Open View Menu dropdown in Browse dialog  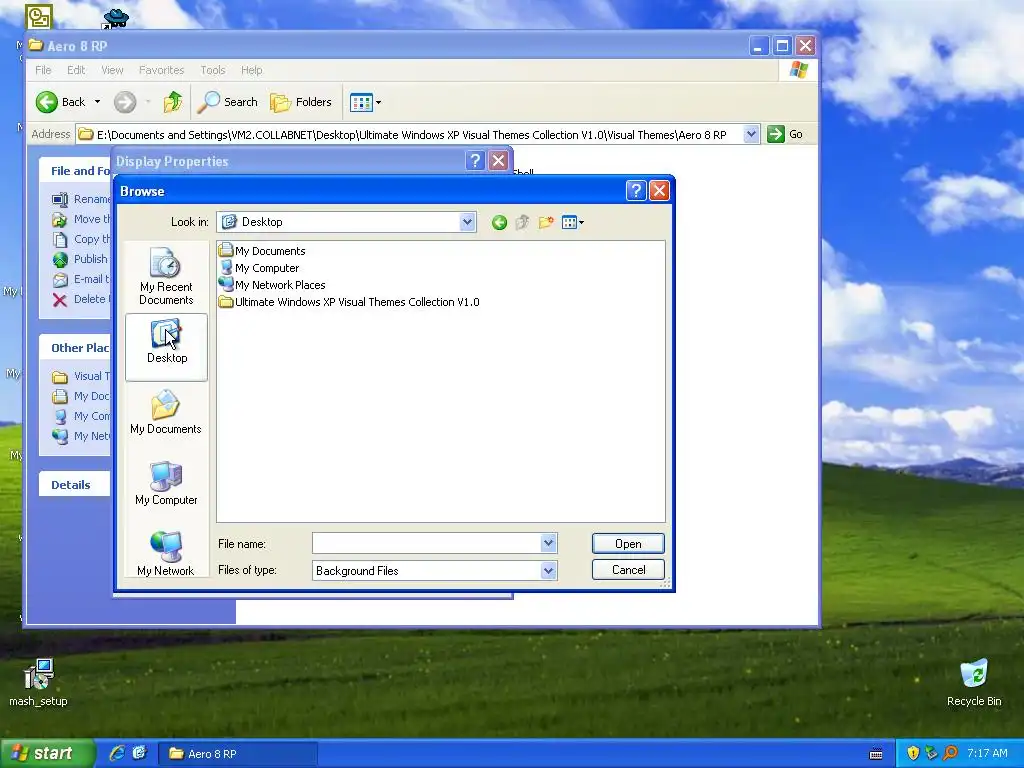tap(573, 223)
